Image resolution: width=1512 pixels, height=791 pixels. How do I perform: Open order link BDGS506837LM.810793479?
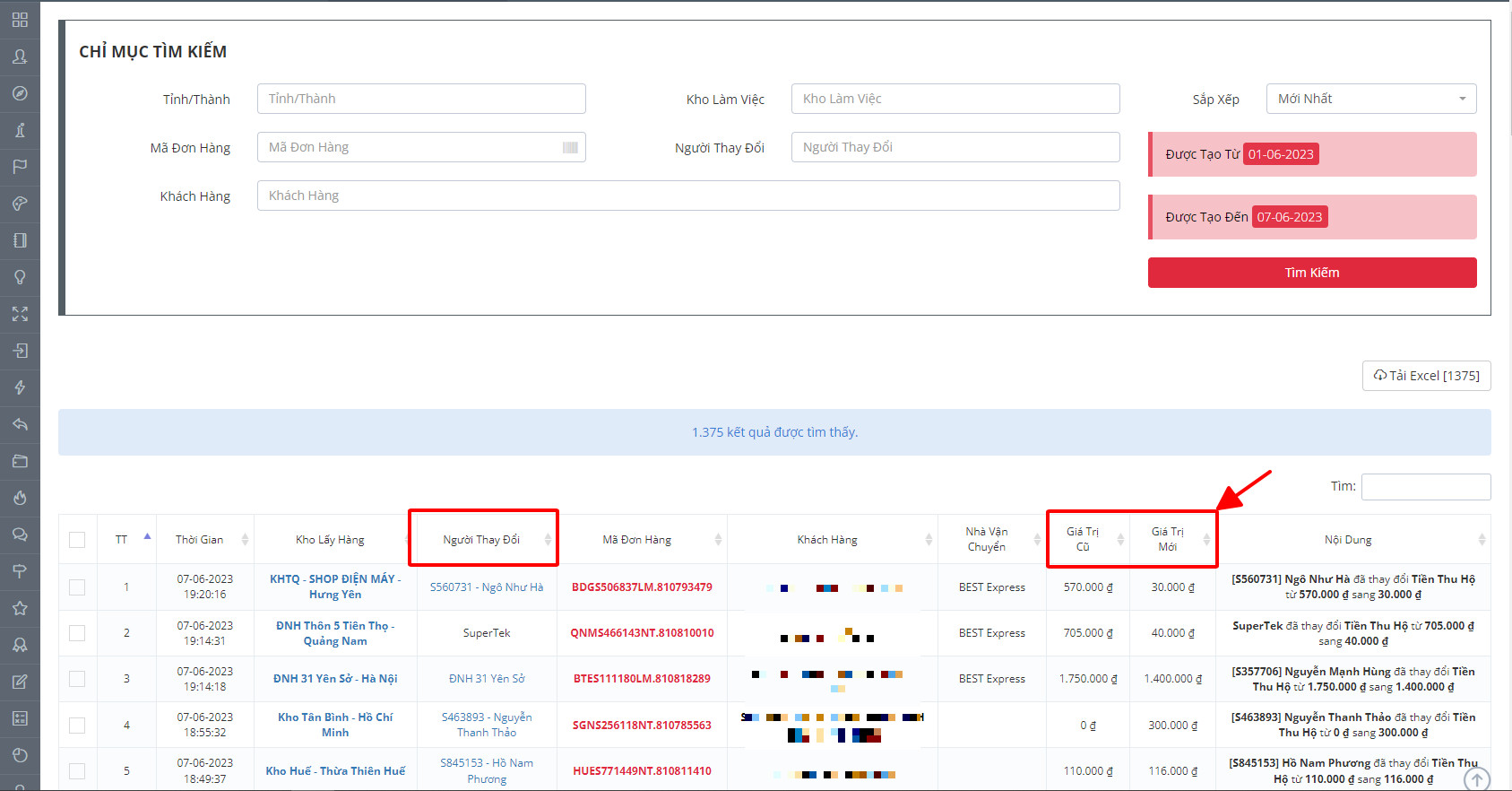[642, 587]
